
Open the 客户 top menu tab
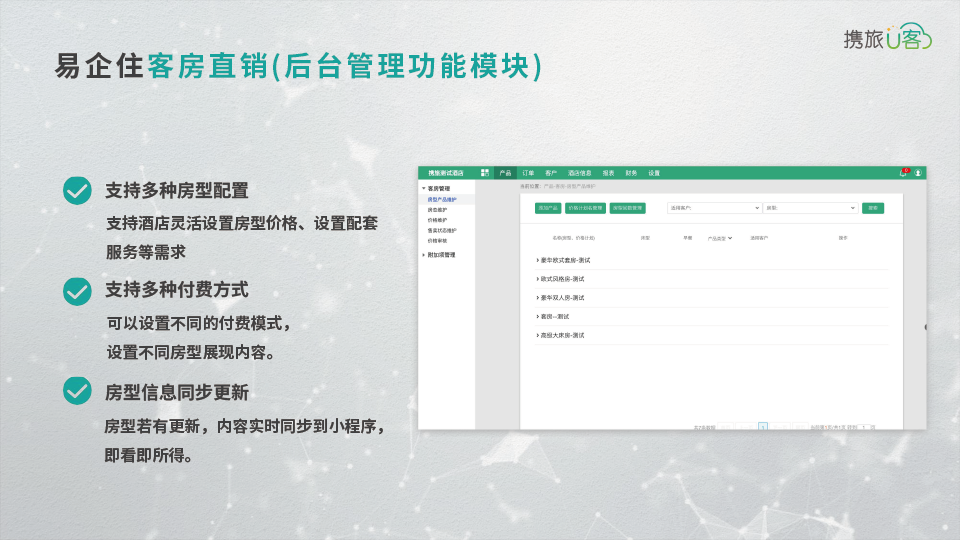click(x=551, y=173)
